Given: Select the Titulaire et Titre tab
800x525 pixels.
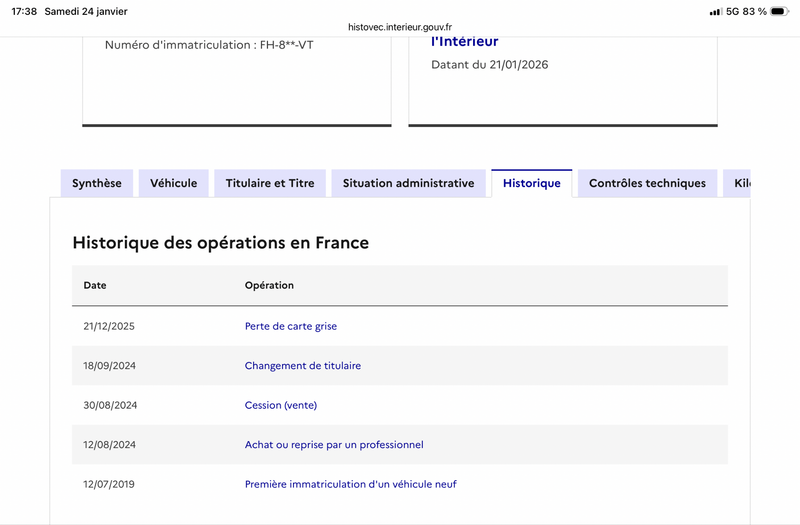Looking at the screenshot, I should pos(270,183).
